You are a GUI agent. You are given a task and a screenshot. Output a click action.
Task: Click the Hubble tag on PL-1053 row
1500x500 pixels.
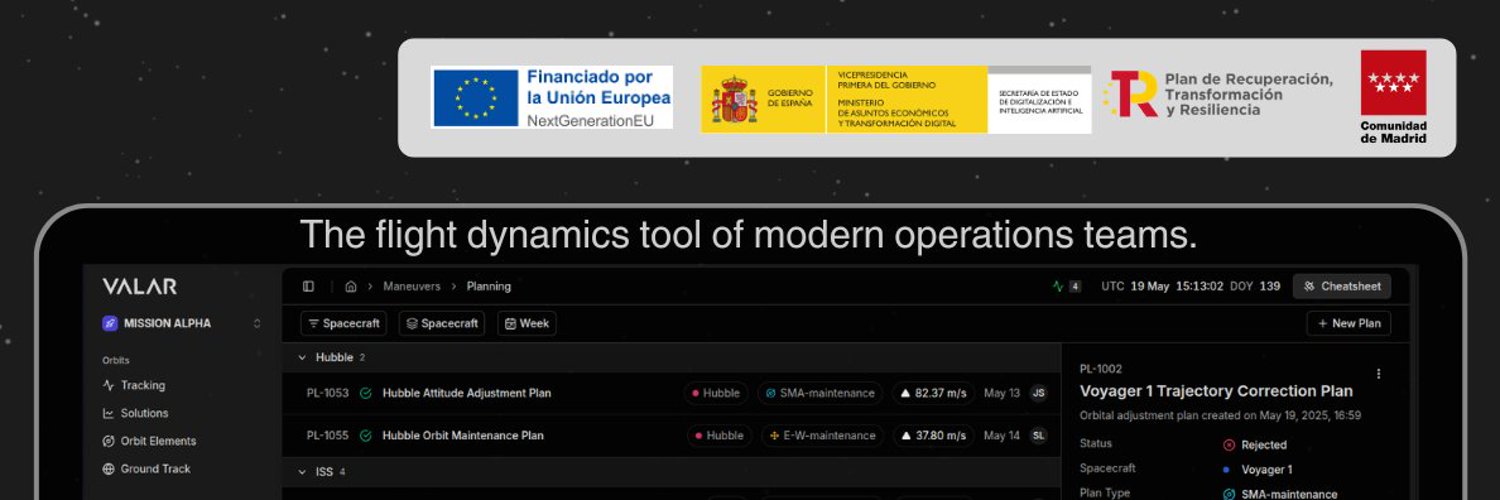715,394
